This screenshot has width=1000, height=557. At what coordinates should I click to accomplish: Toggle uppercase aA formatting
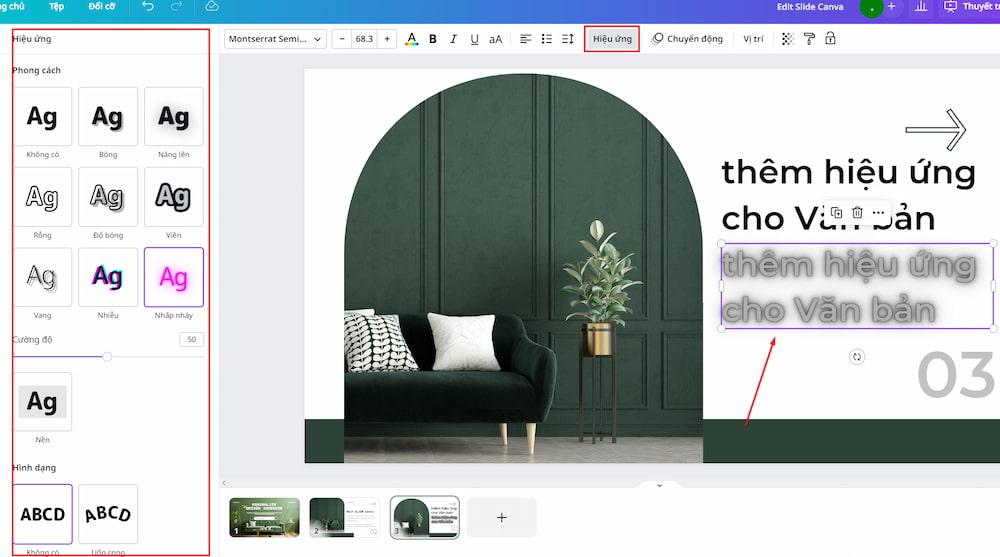496,39
